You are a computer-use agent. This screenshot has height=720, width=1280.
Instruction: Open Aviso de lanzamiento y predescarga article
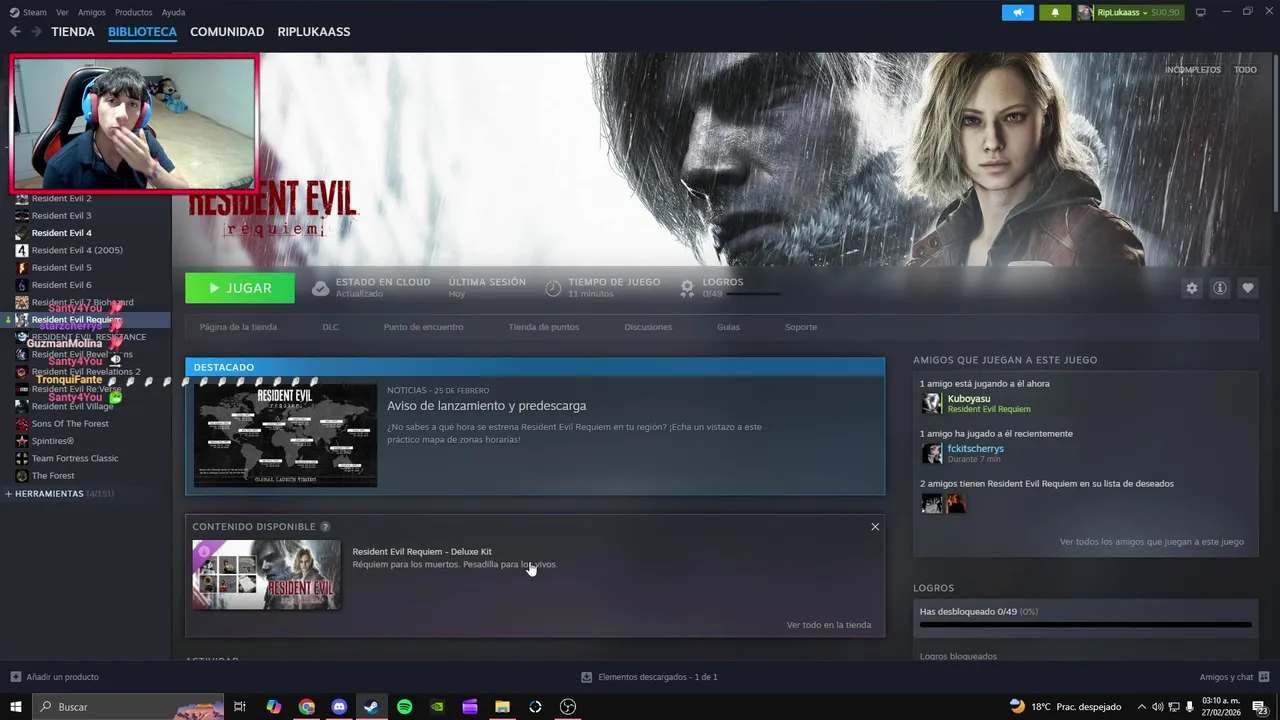[487, 406]
